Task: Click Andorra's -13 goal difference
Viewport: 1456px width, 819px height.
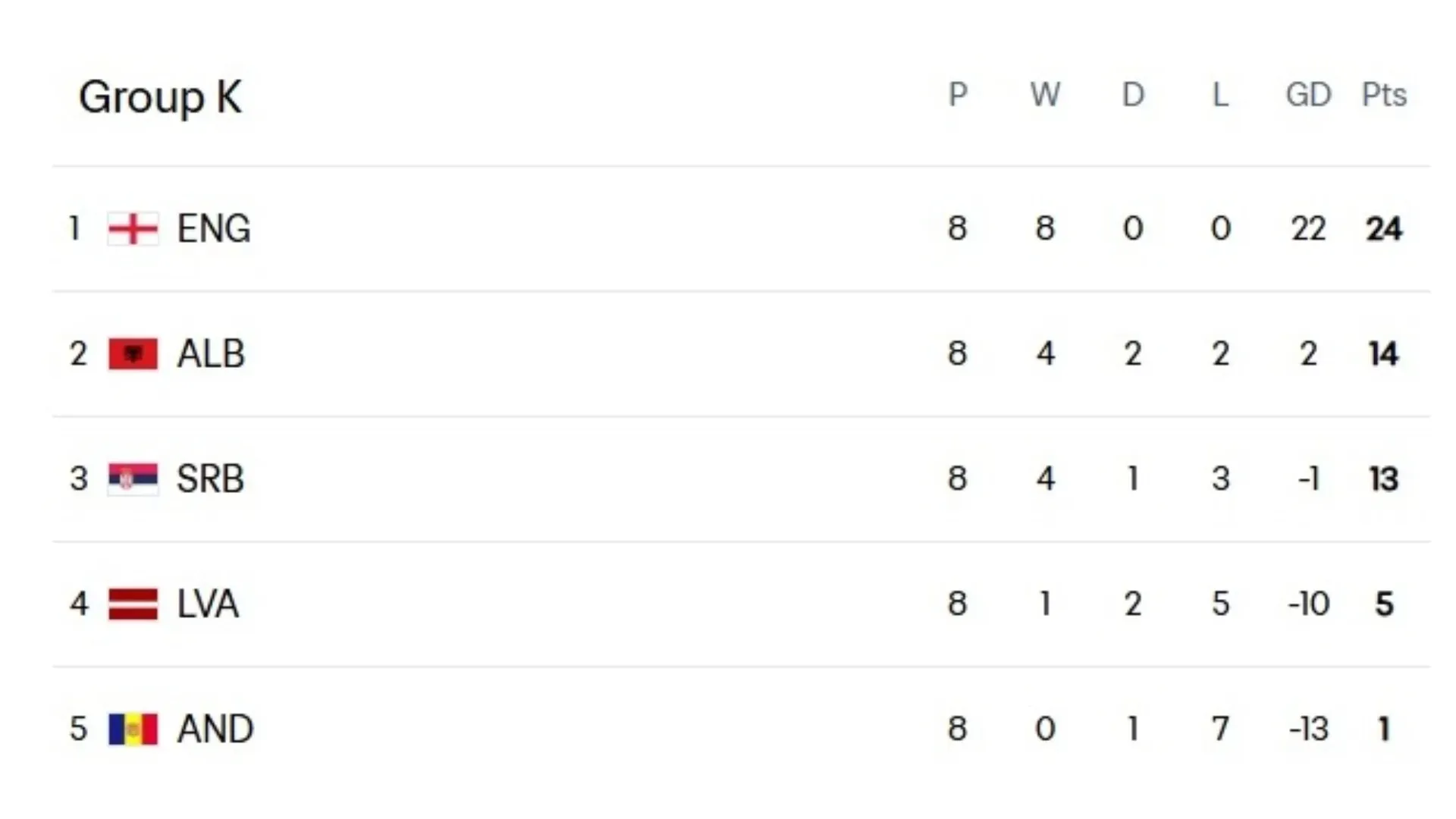Action: 1308,729
